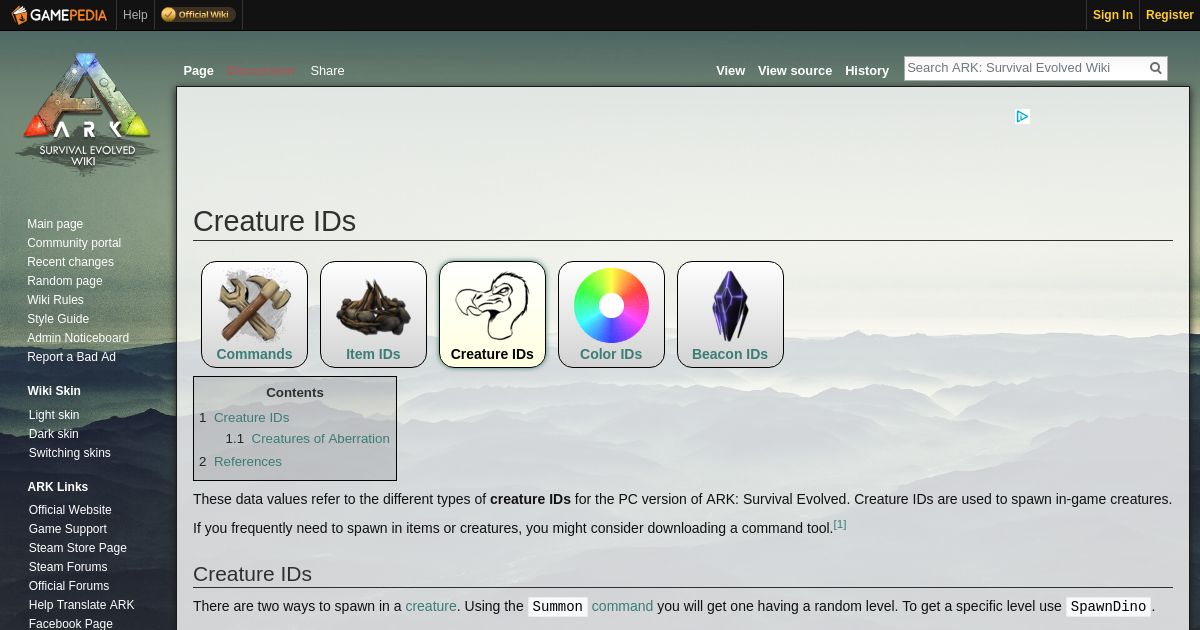Open the Color IDs label link
The width and height of the screenshot is (1200, 630).
[x=611, y=354]
